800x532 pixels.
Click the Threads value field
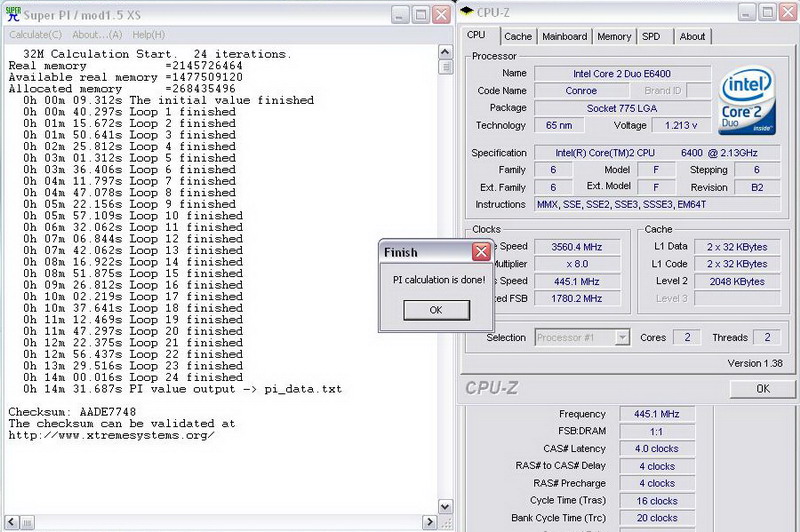click(x=767, y=337)
